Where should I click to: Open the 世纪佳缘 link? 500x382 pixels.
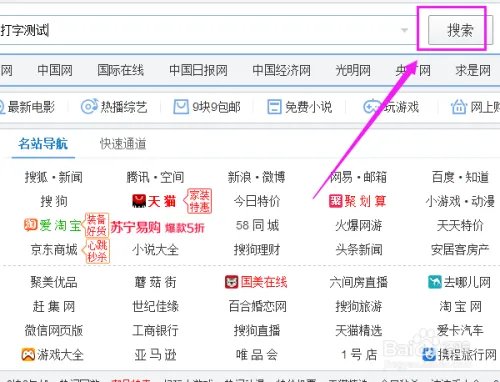coord(155,306)
